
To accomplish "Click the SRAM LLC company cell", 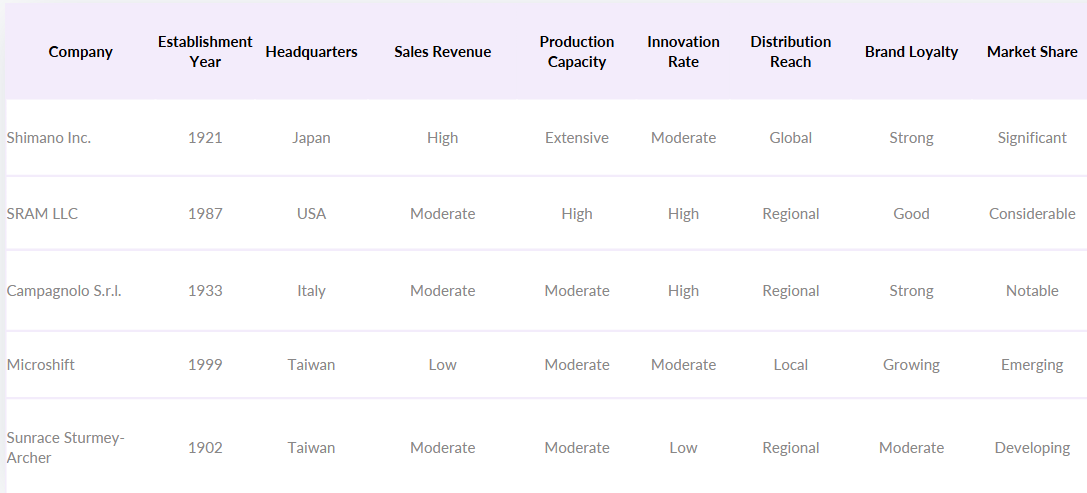I will point(42,214).
